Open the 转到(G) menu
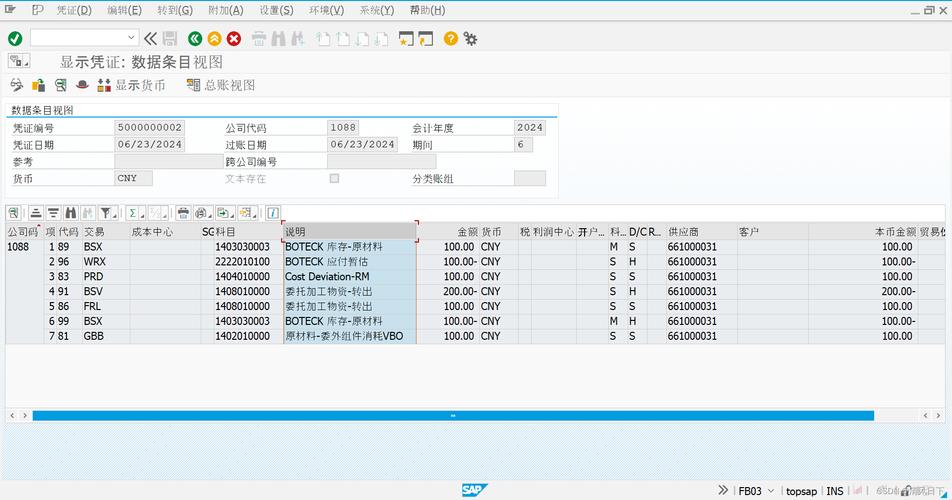 pyautogui.click(x=175, y=10)
